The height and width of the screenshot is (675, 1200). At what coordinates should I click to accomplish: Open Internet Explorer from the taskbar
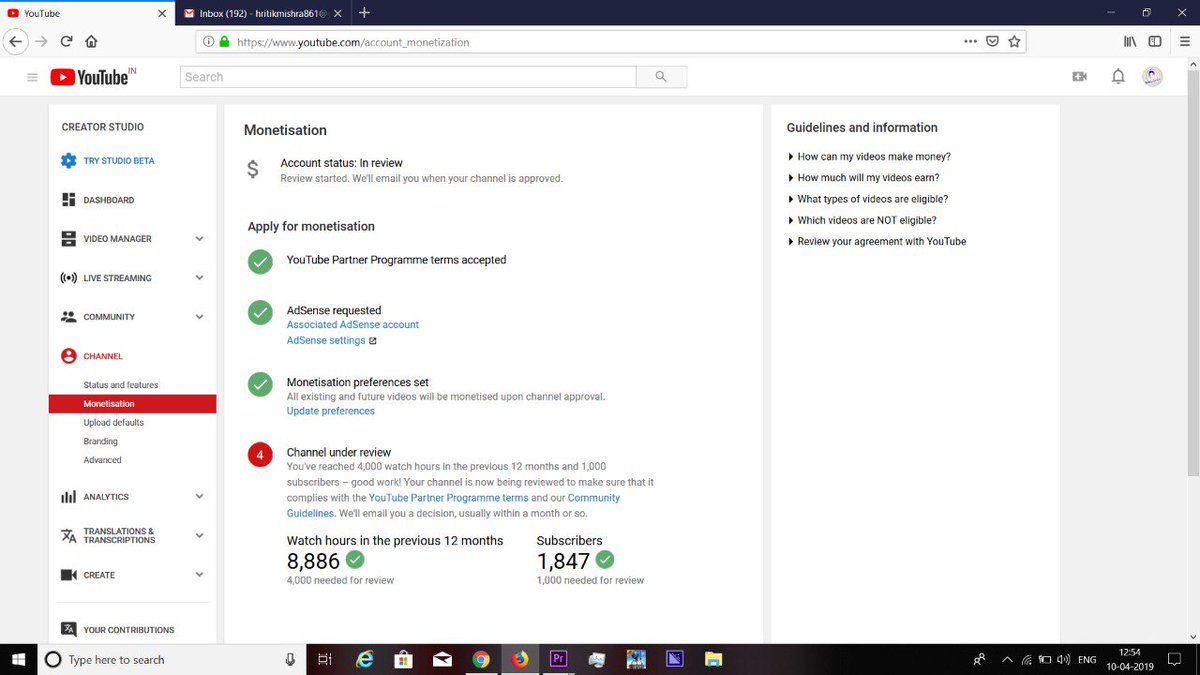(366, 659)
